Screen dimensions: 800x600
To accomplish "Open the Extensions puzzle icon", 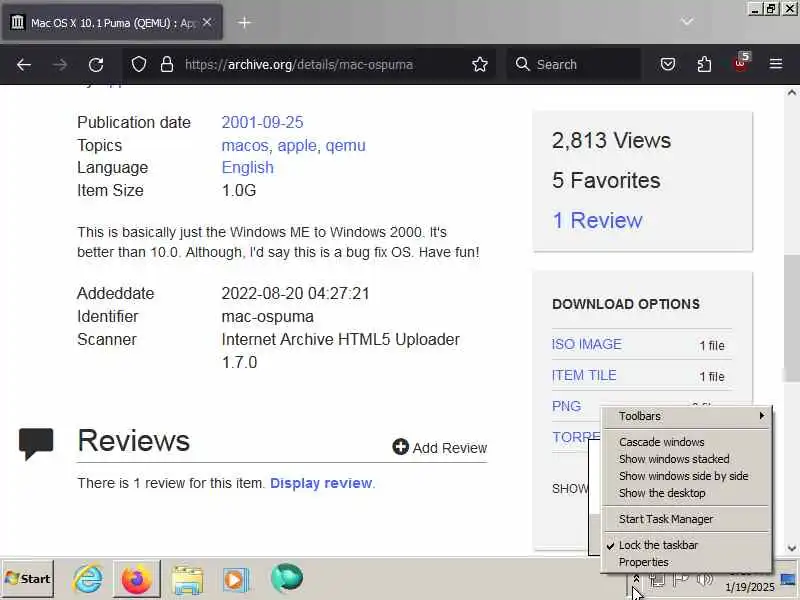I will [x=704, y=65].
